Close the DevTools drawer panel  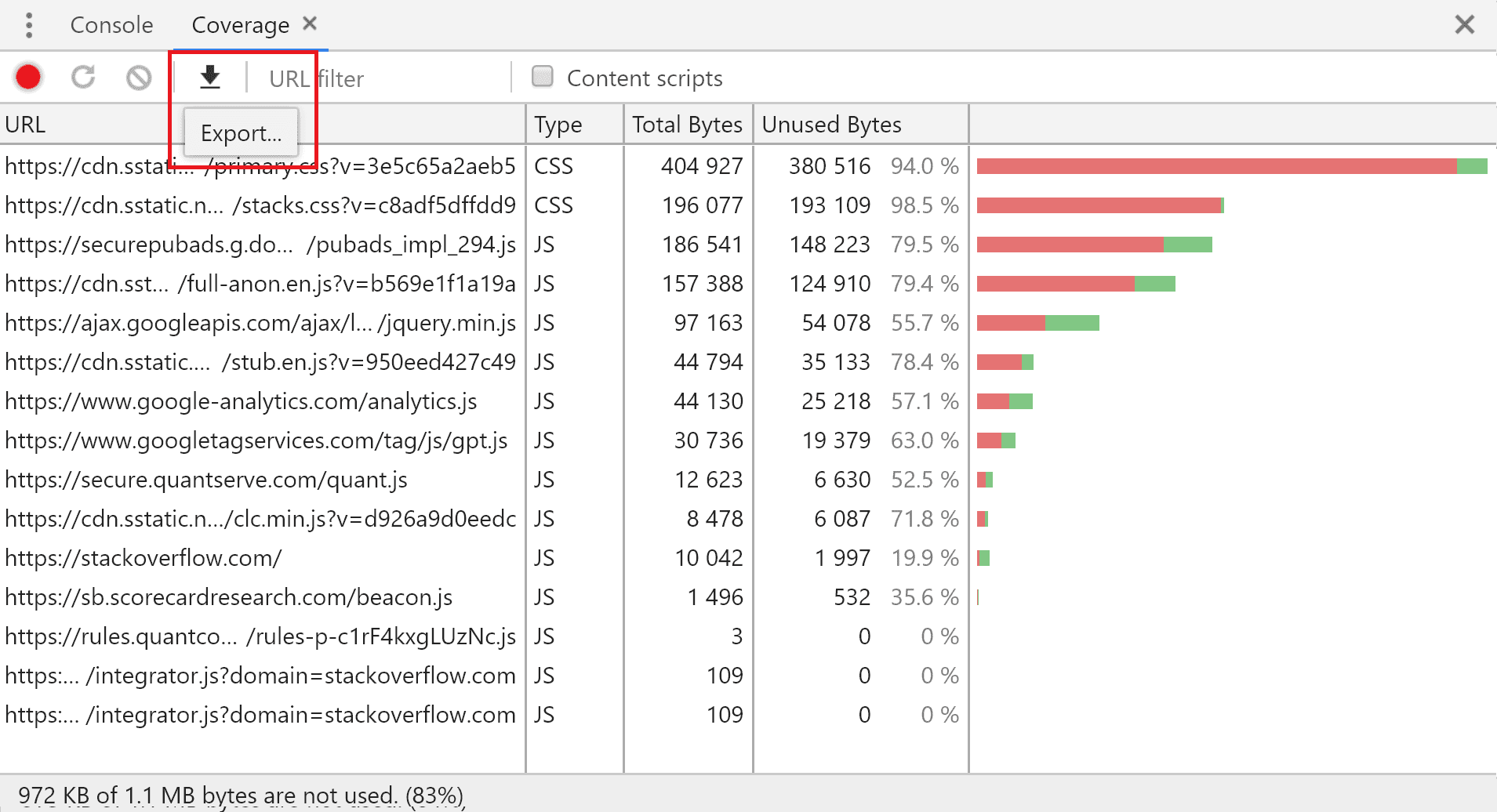tap(1463, 25)
